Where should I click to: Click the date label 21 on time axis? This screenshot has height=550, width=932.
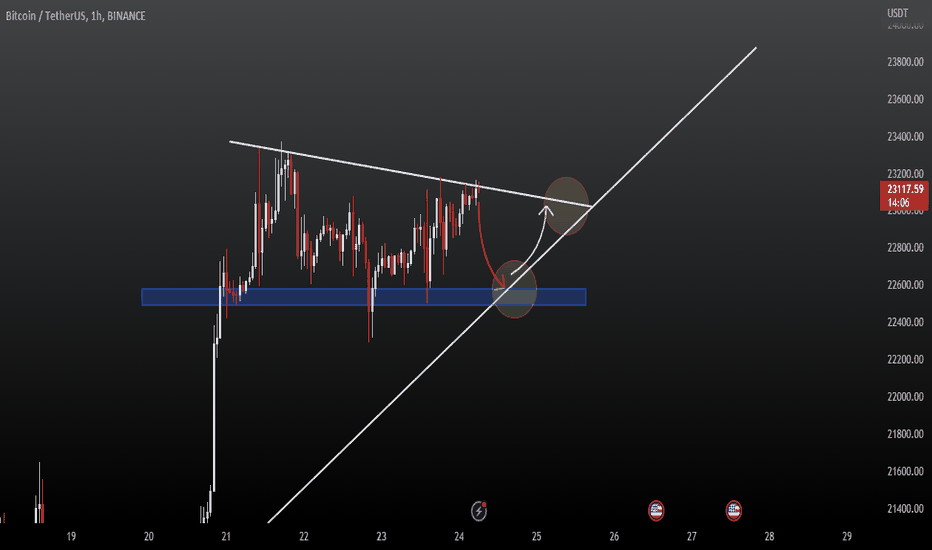click(x=226, y=536)
